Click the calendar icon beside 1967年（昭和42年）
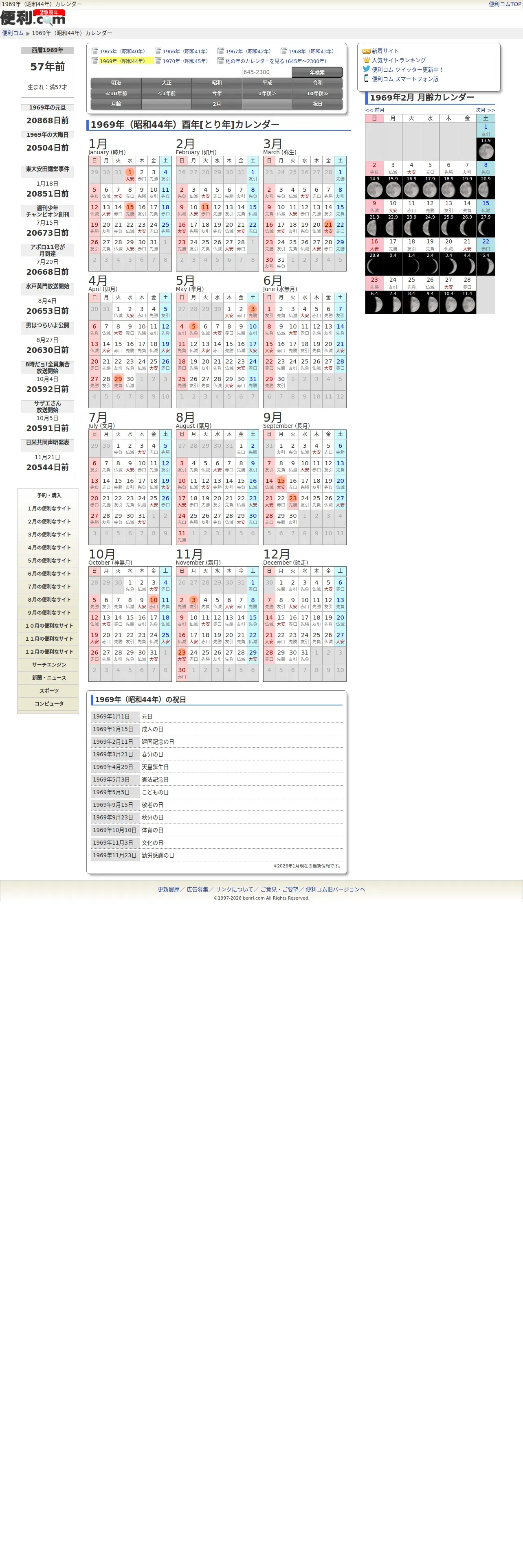 [x=221, y=51]
